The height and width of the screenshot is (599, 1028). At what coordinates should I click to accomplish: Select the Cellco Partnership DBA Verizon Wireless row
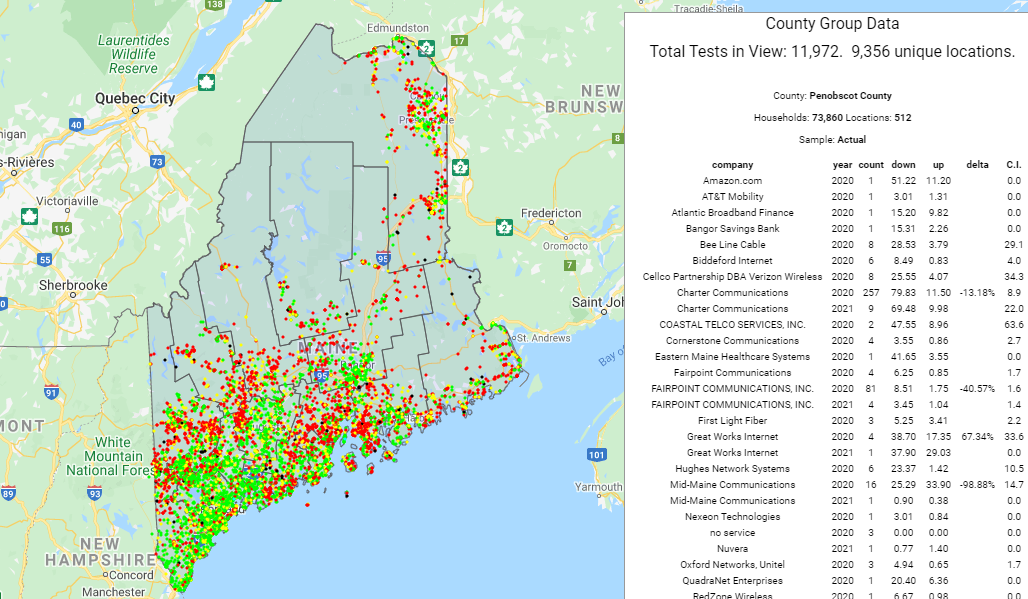pos(832,277)
